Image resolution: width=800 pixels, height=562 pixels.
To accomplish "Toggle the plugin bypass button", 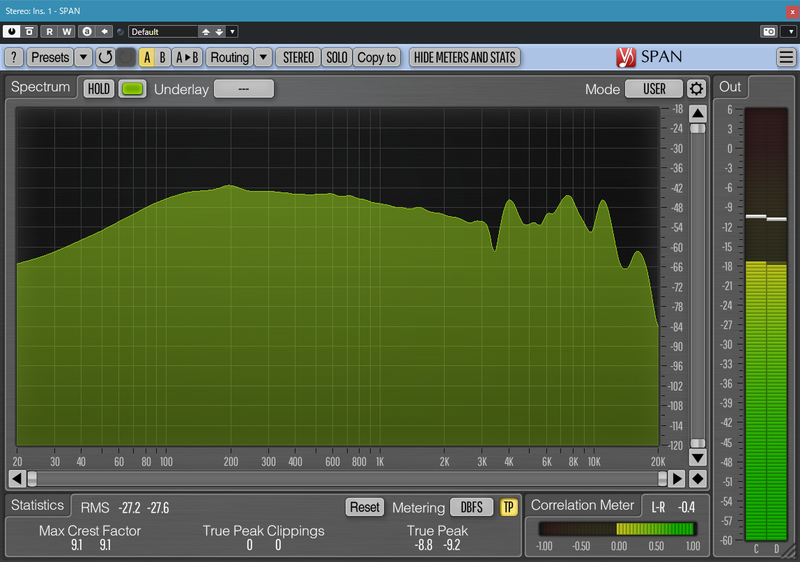I will point(30,32).
